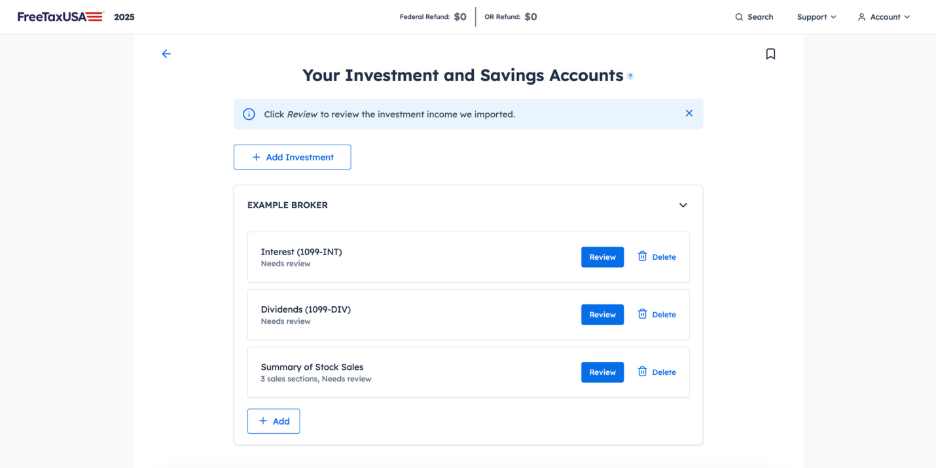Review the Interest (1099-INT) entry
This screenshot has width=936, height=468.
pyautogui.click(x=602, y=257)
